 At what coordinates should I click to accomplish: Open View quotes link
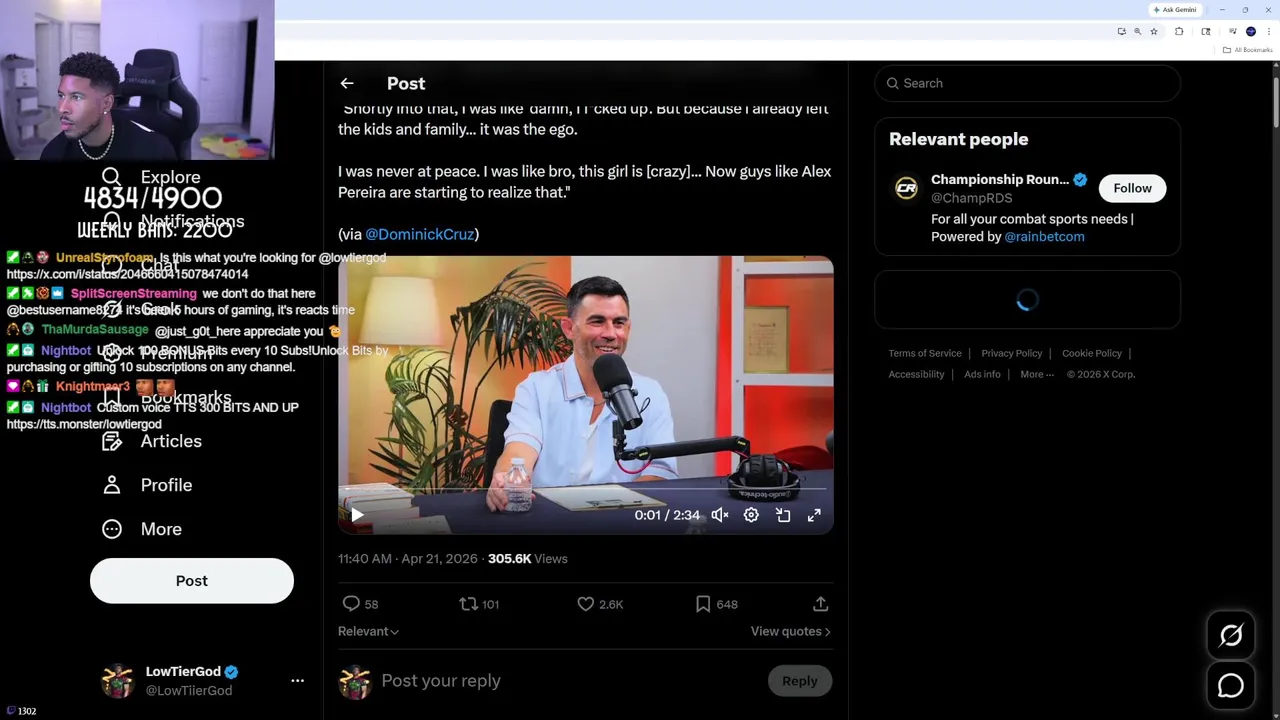[790, 631]
